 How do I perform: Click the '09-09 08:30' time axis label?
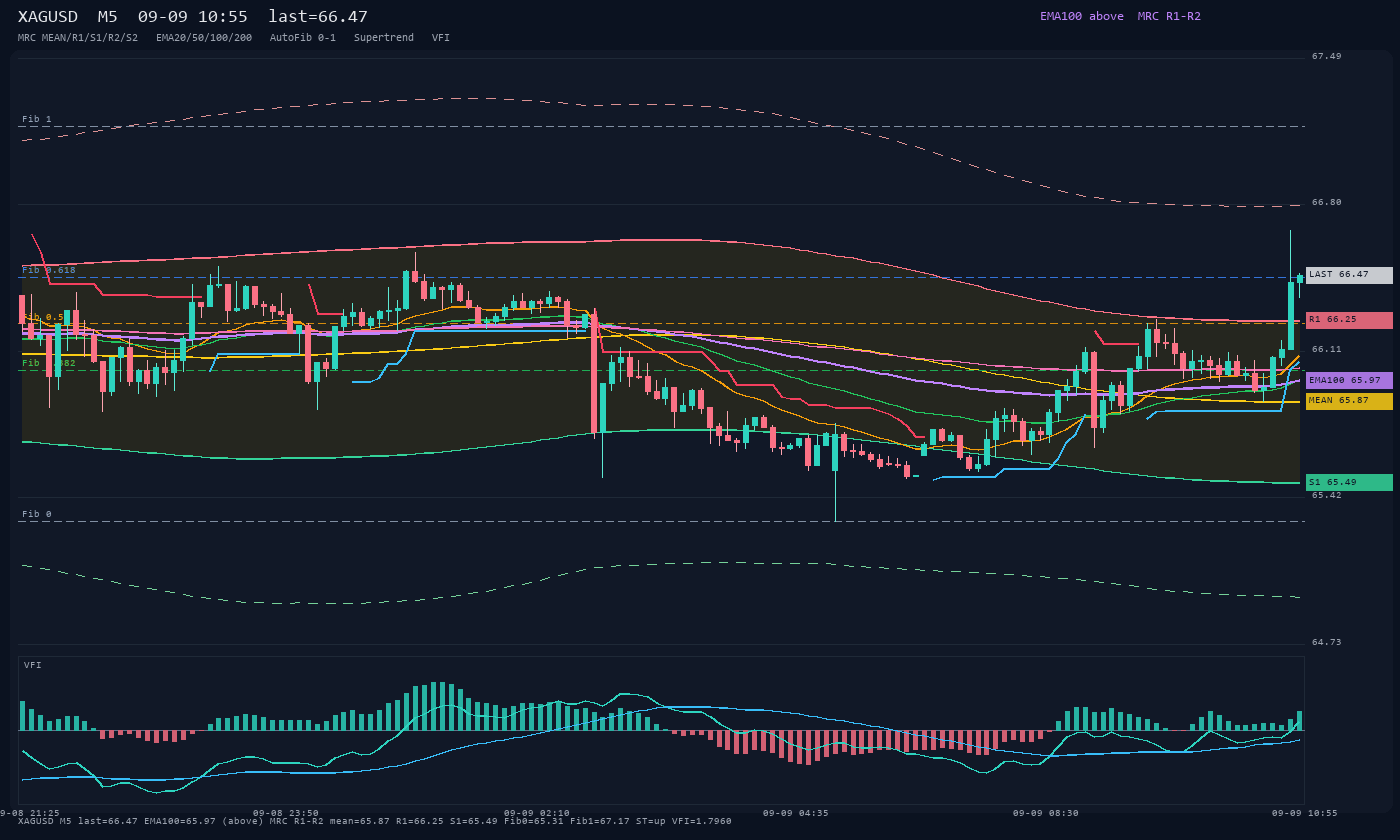[x=1046, y=813]
